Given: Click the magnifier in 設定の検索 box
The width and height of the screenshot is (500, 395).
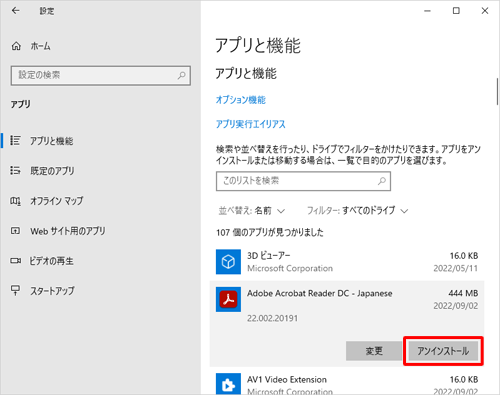Looking at the screenshot, I should (x=181, y=75).
